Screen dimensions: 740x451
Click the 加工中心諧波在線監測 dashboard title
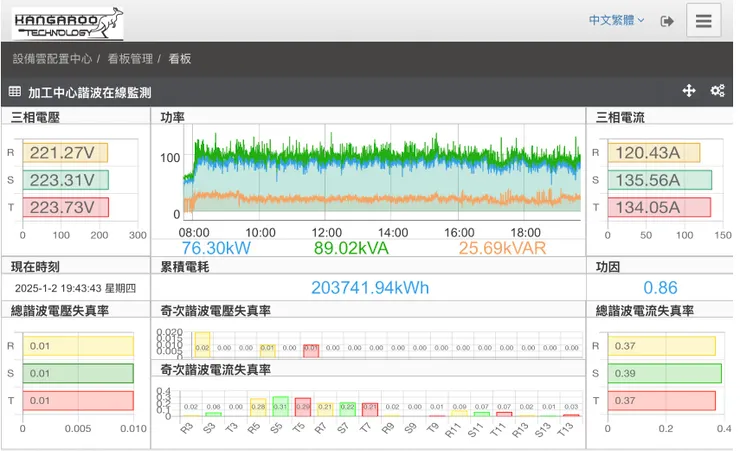pos(90,92)
